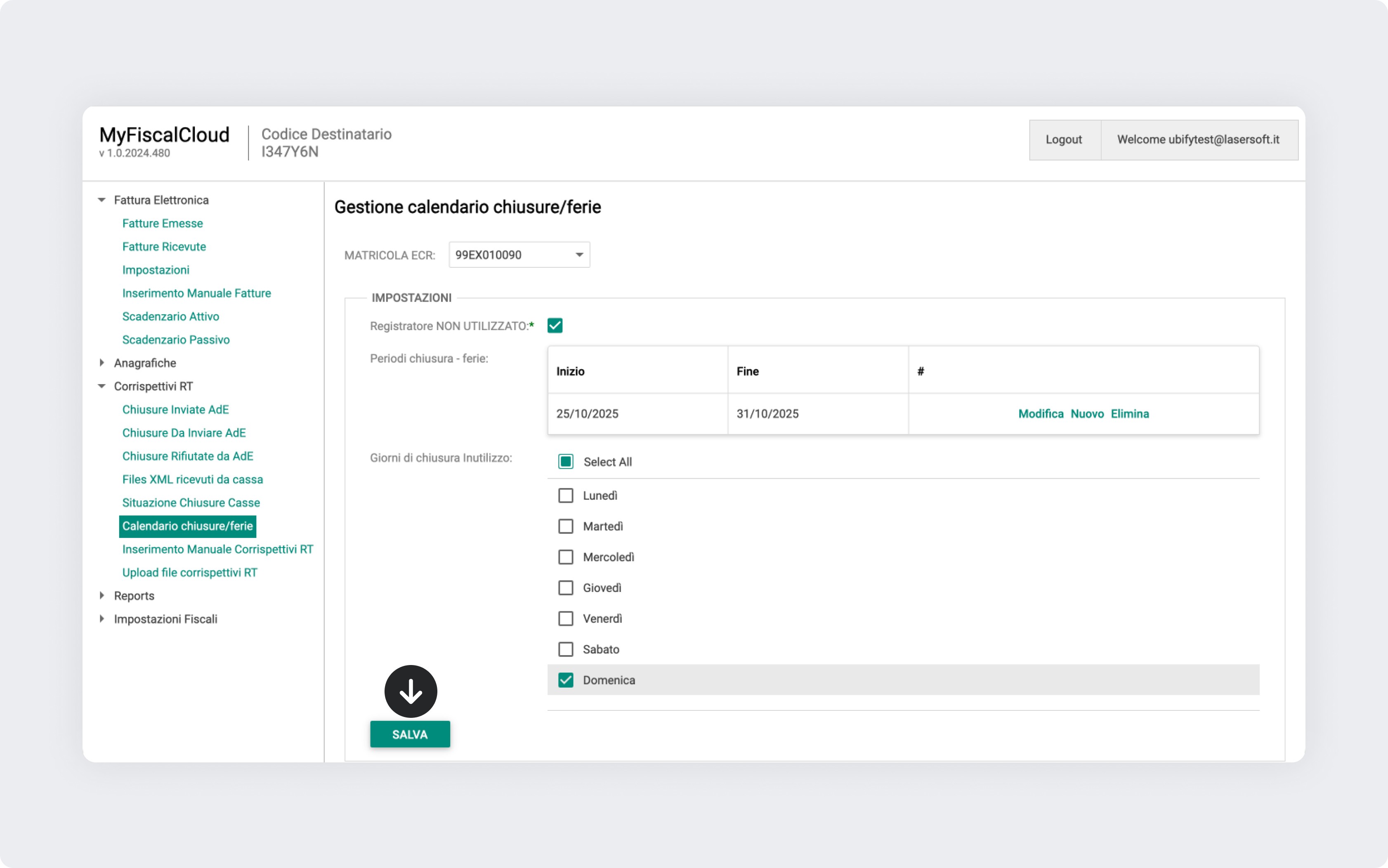Click the Logout button
Screen dimensions: 1388x868
click(x=1064, y=139)
